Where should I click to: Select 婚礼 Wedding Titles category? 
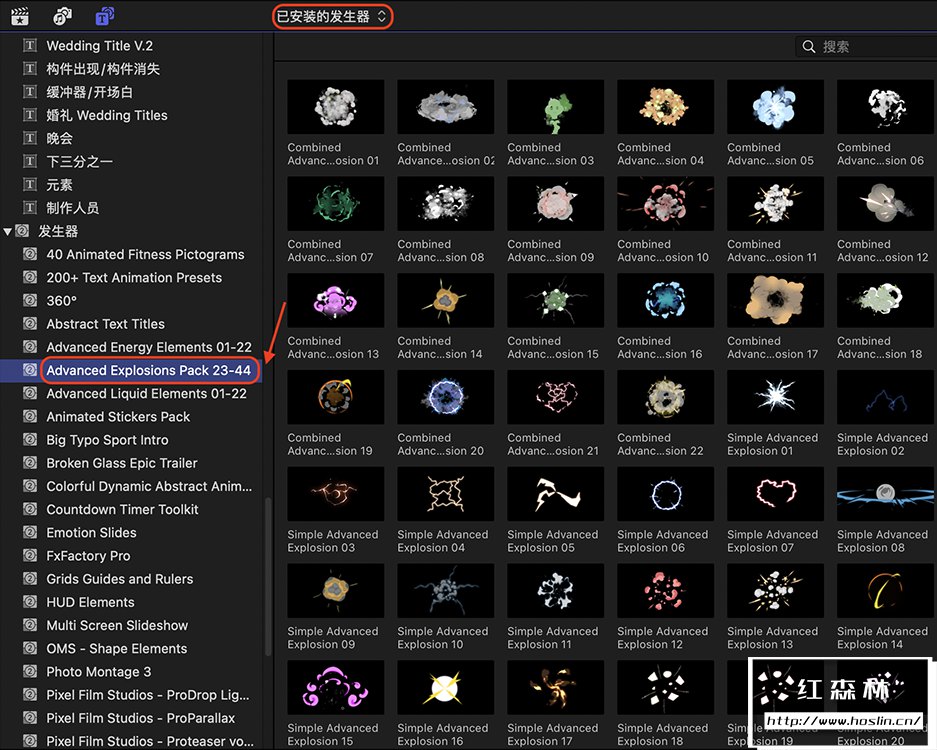coord(131,115)
